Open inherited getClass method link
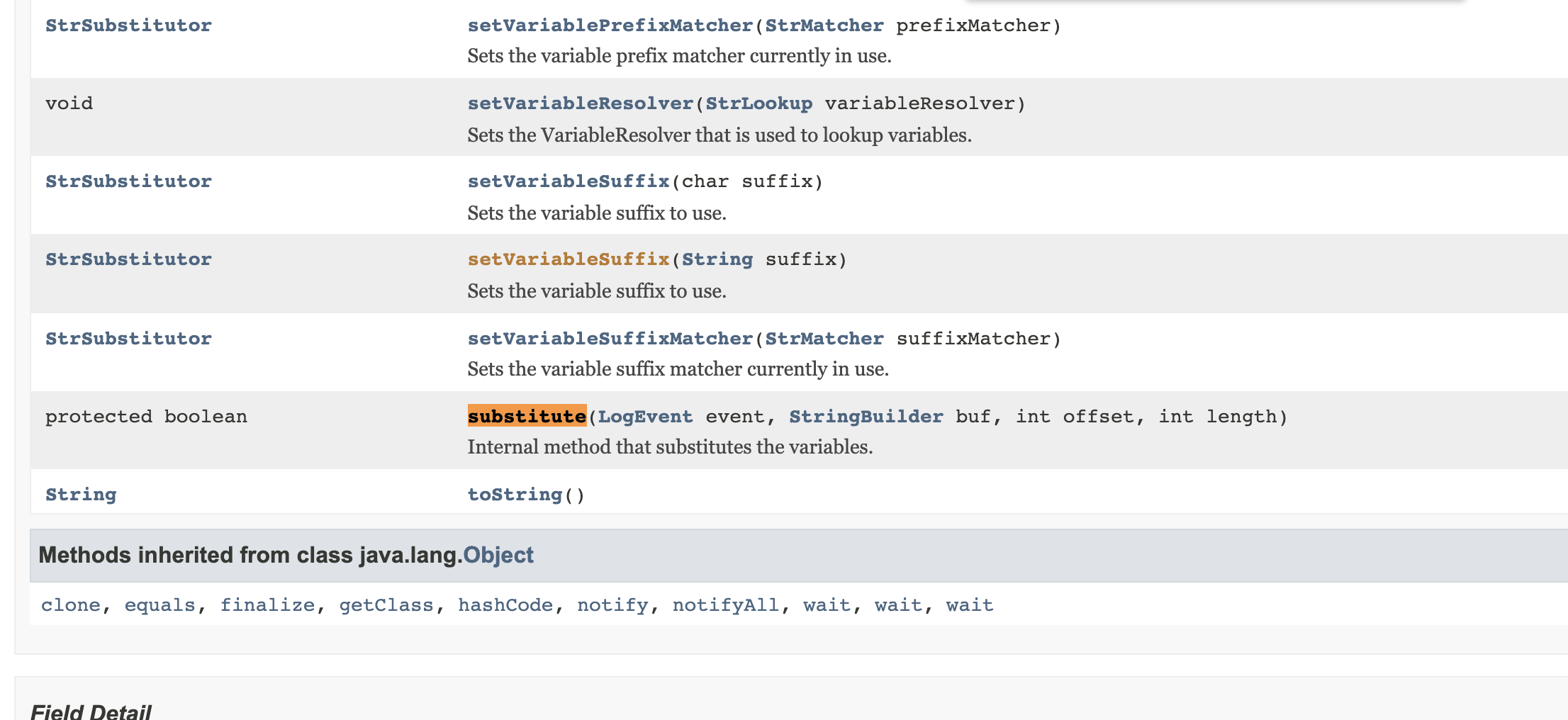This screenshot has height=720, width=1568. [x=386, y=605]
